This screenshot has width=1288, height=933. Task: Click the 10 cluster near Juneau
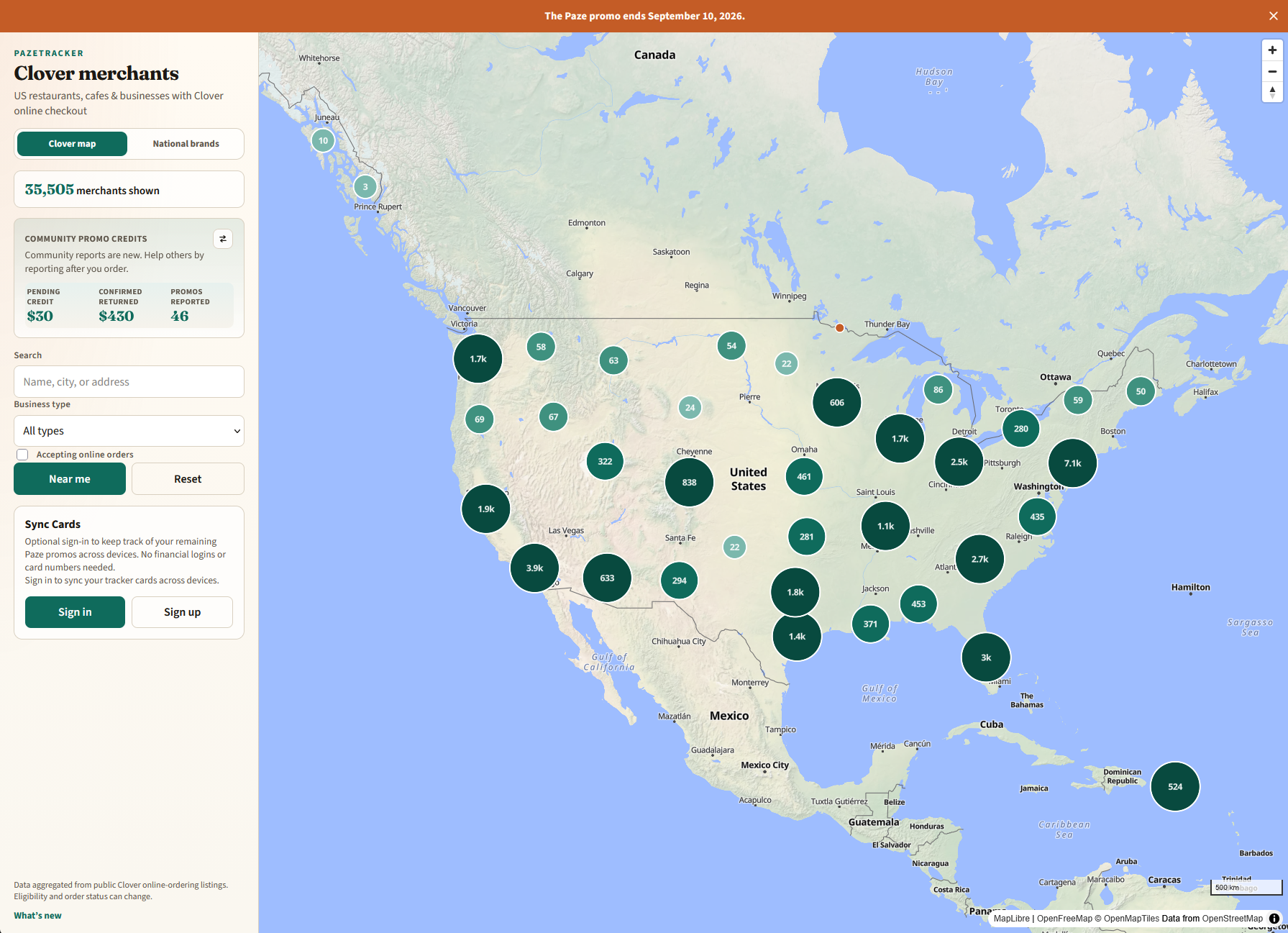click(323, 140)
